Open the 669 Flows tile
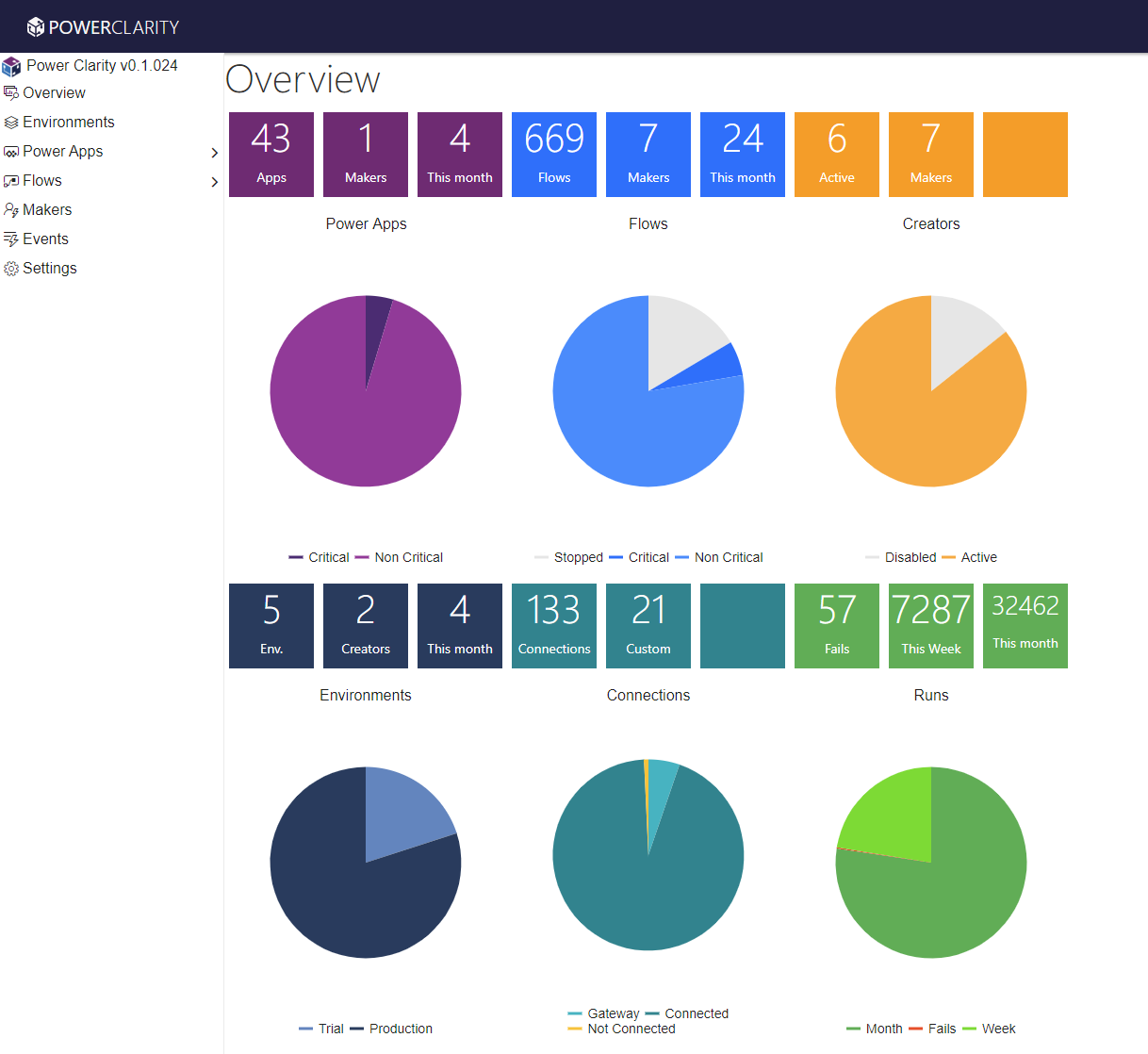The width and height of the screenshot is (1148, 1054). tap(554, 155)
